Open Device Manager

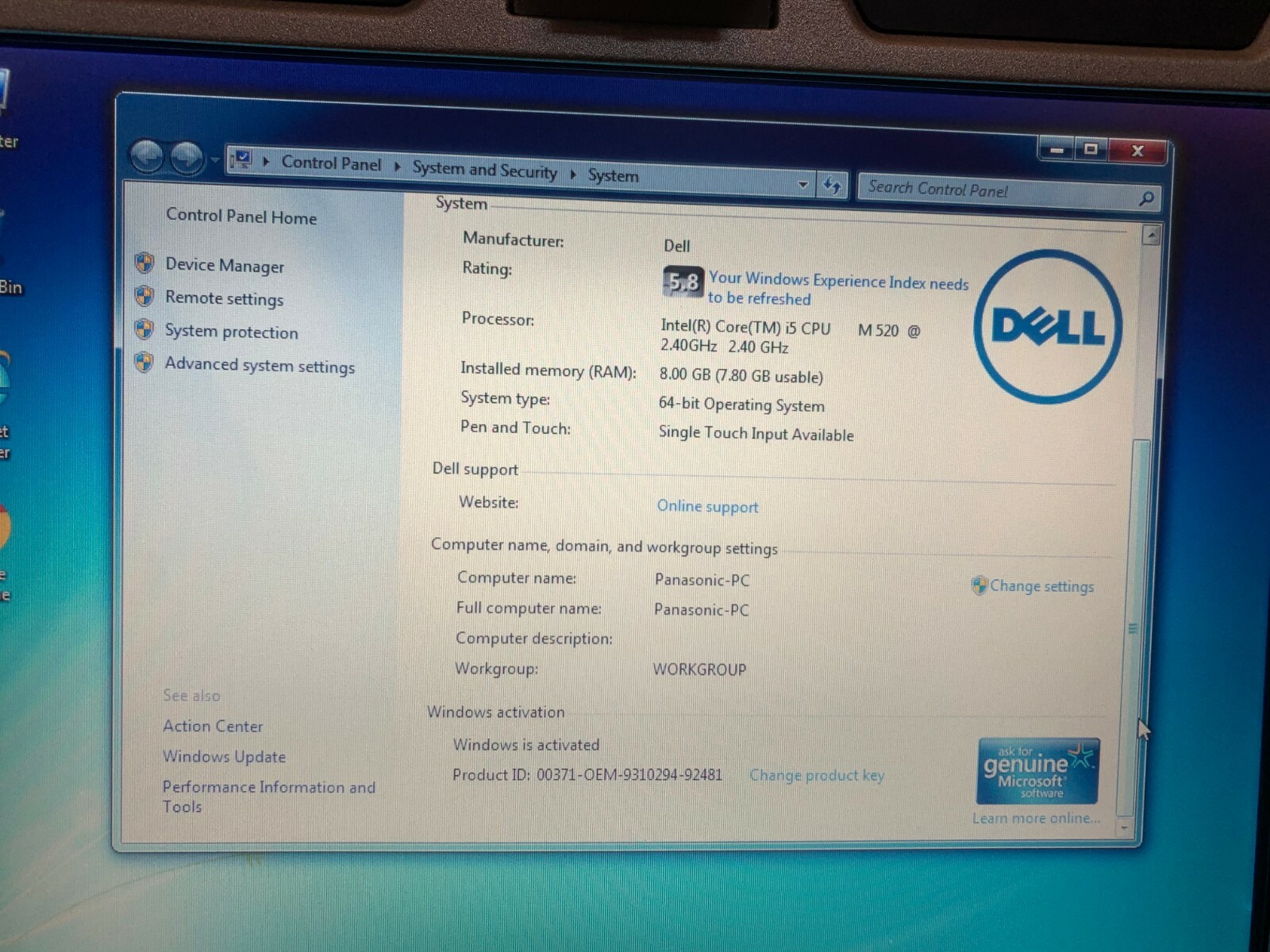pos(225,265)
